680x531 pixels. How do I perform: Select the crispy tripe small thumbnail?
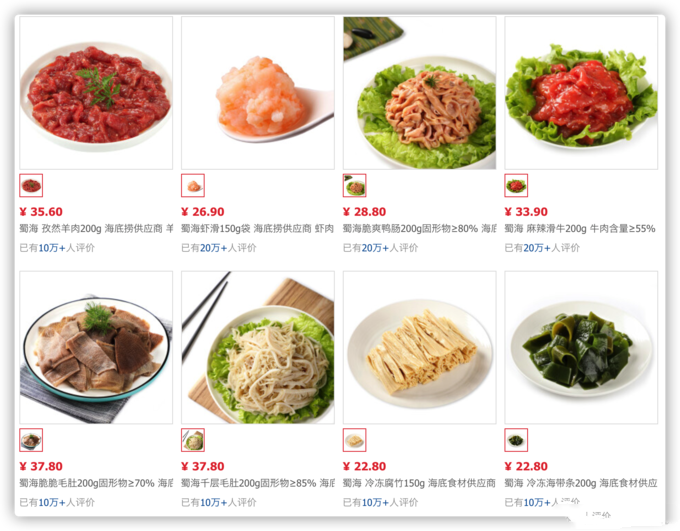point(31,440)
